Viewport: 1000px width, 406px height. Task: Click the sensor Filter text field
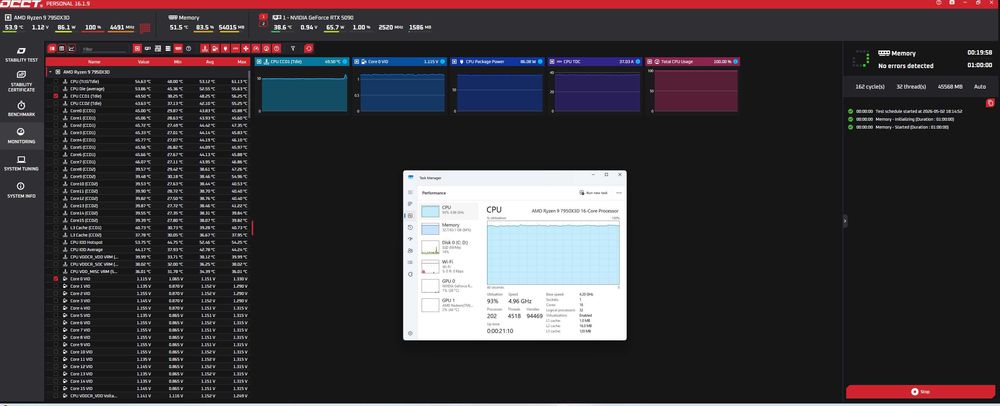pyautogui.click(x=104, y=49)
